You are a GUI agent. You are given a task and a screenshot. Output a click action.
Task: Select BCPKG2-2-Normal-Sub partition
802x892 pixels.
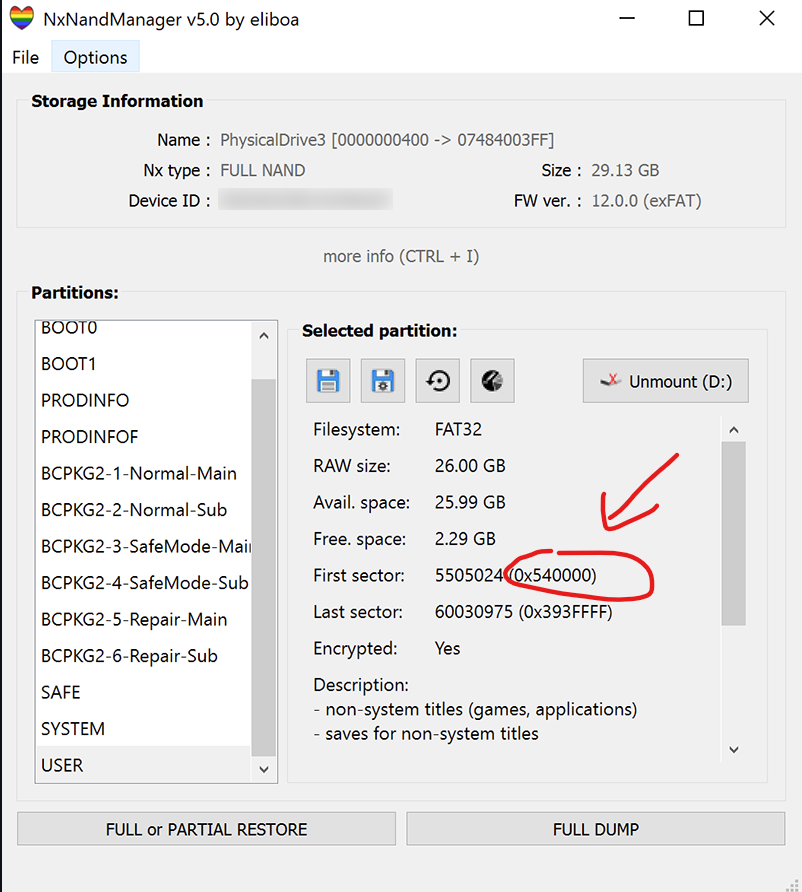click(x=143, y=510)
